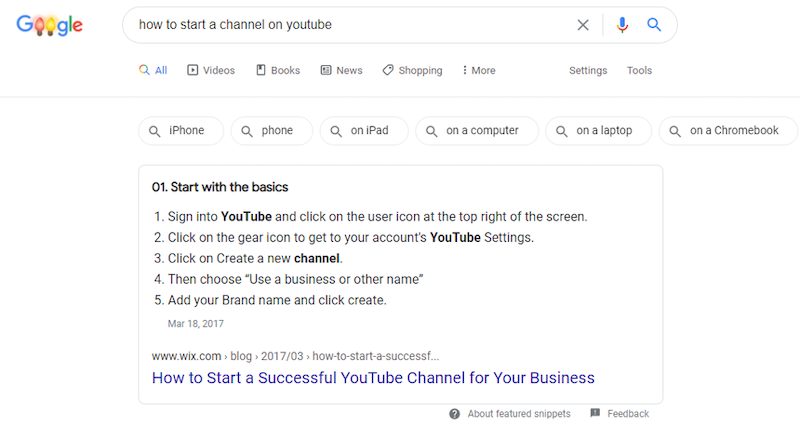This screenshot has width=800, height=438.
Task: Choose the "on a laptop" suggestion chip
Action: pyautogui.click(x=598, y=131)
